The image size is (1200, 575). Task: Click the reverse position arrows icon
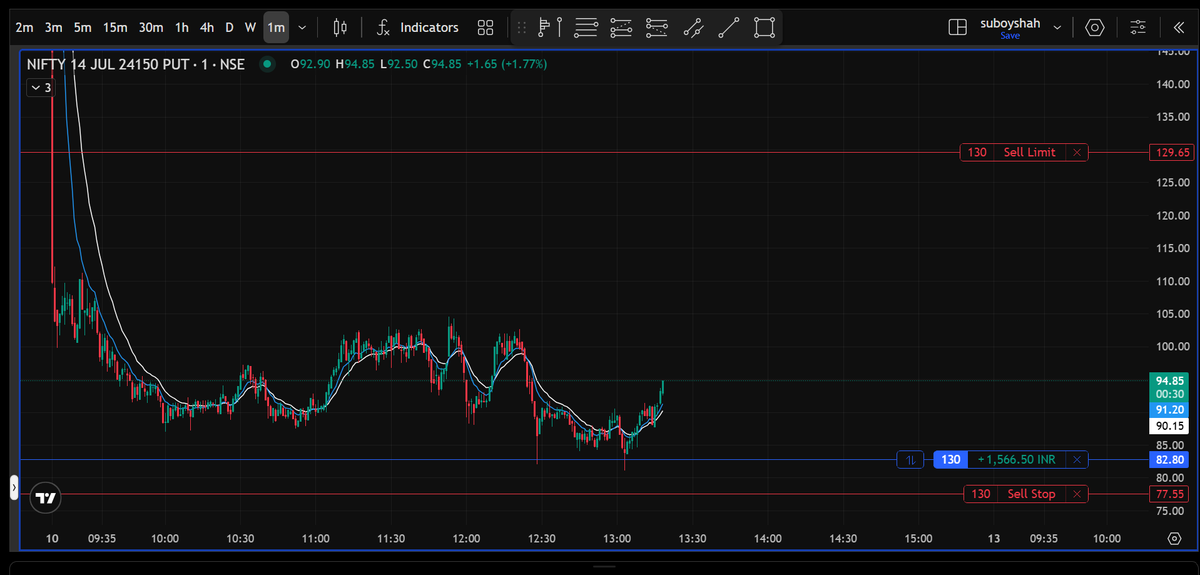(x=911, y=460)
